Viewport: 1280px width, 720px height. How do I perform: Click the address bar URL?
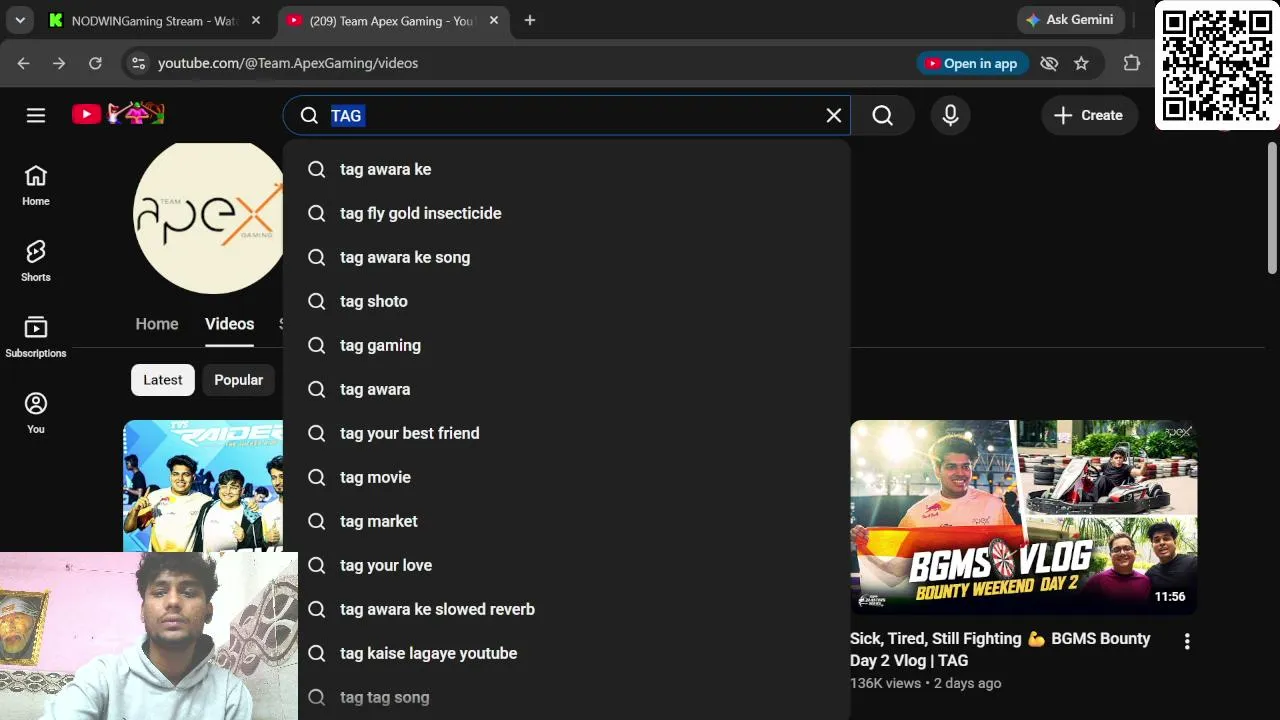click(288, 63)
